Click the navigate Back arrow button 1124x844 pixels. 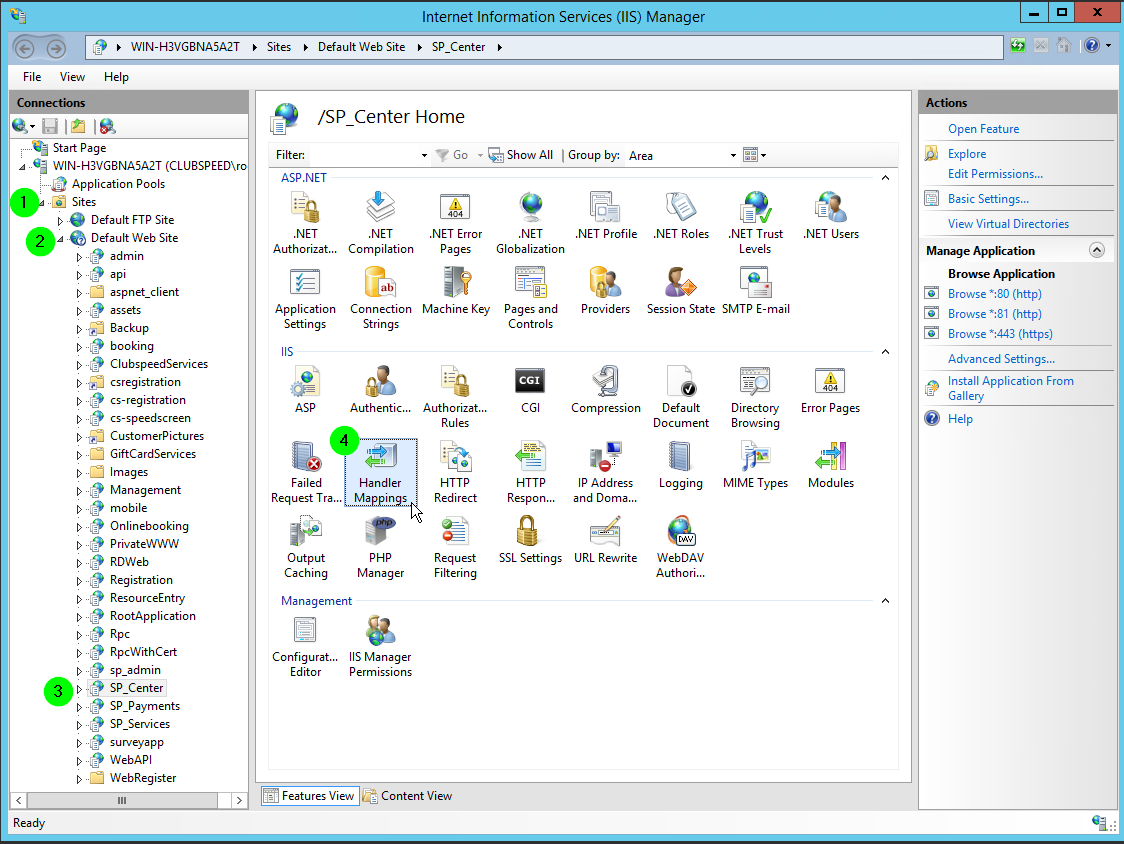[x=25, y=48]
